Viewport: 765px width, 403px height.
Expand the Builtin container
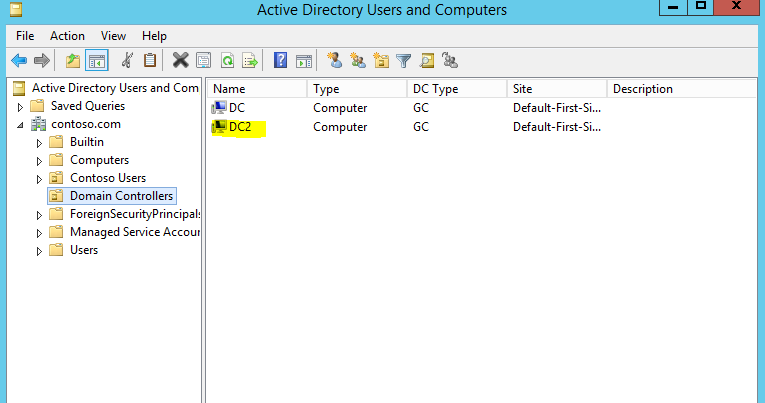coord(39,143)
